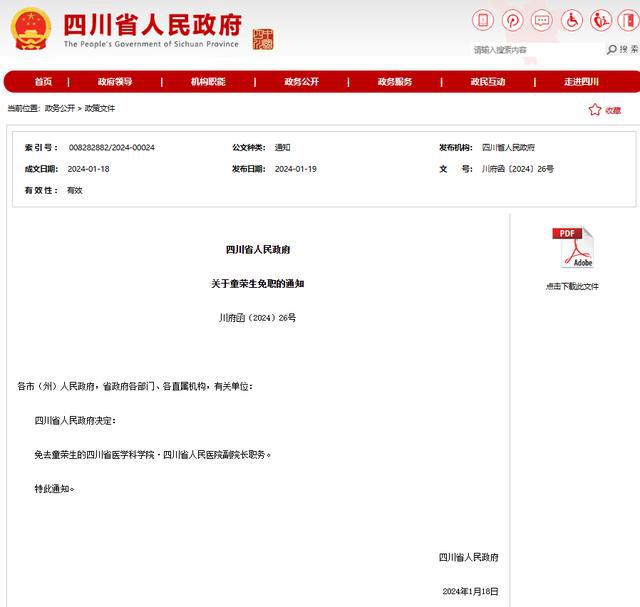
Task: Select 机构职能 in navigation bar
Action: (208, 82)
